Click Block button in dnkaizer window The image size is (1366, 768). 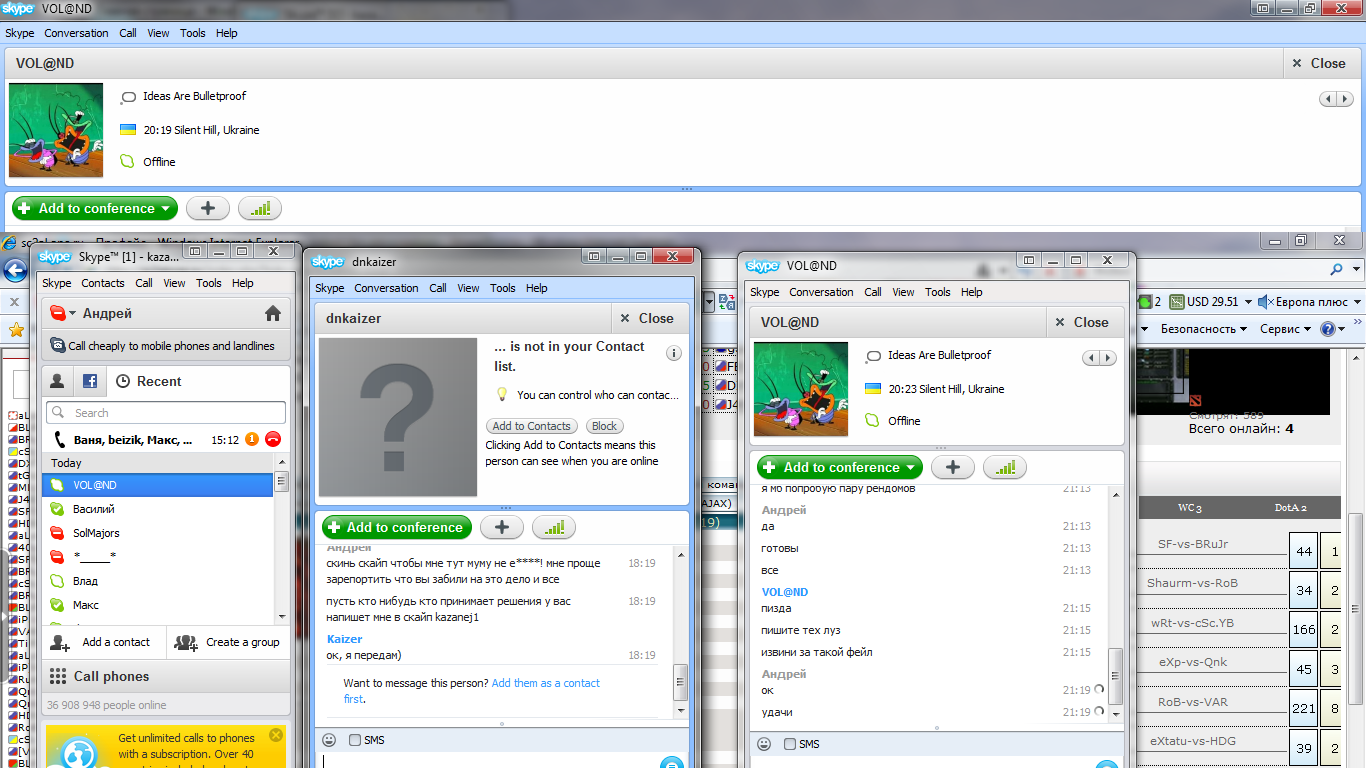[604, 426]
